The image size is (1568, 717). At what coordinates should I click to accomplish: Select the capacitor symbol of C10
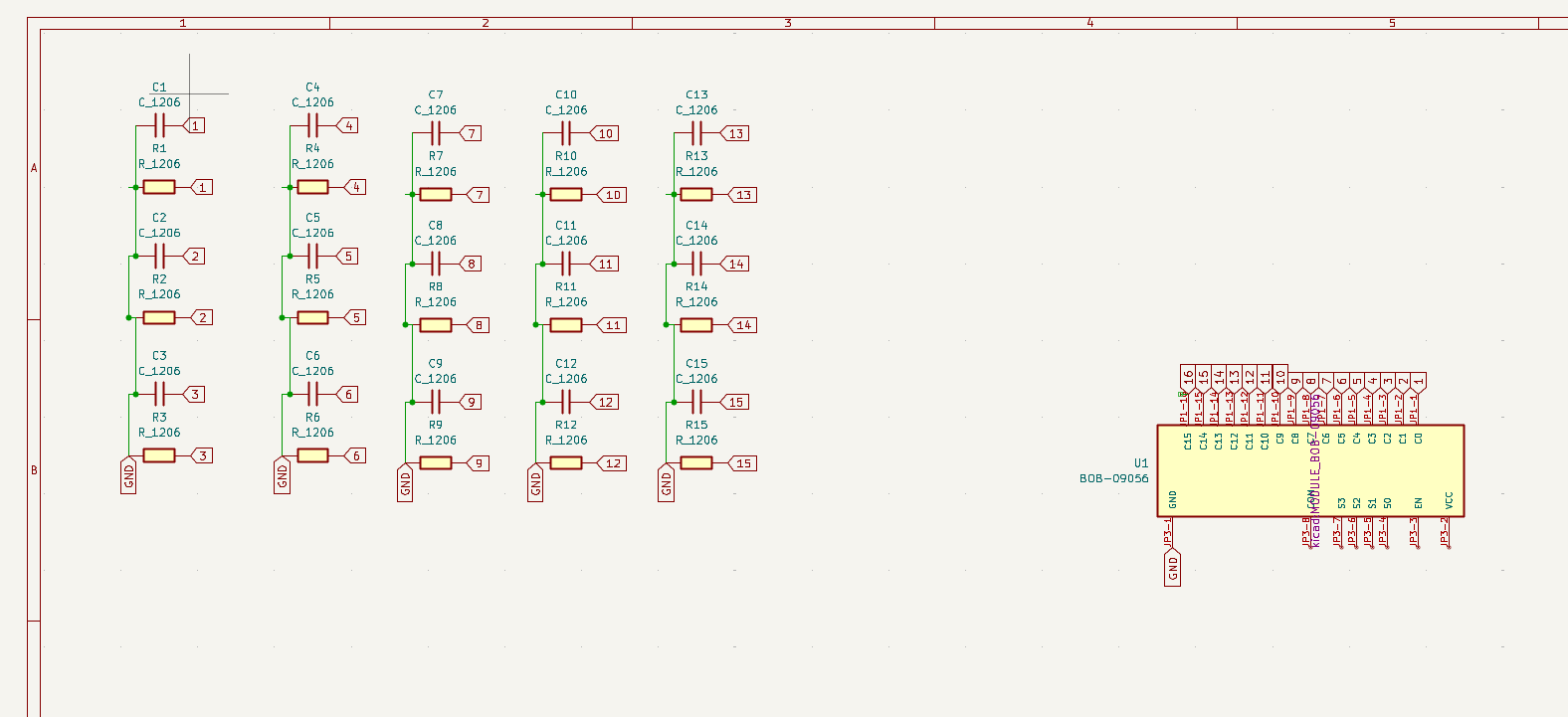pos(566,133)
